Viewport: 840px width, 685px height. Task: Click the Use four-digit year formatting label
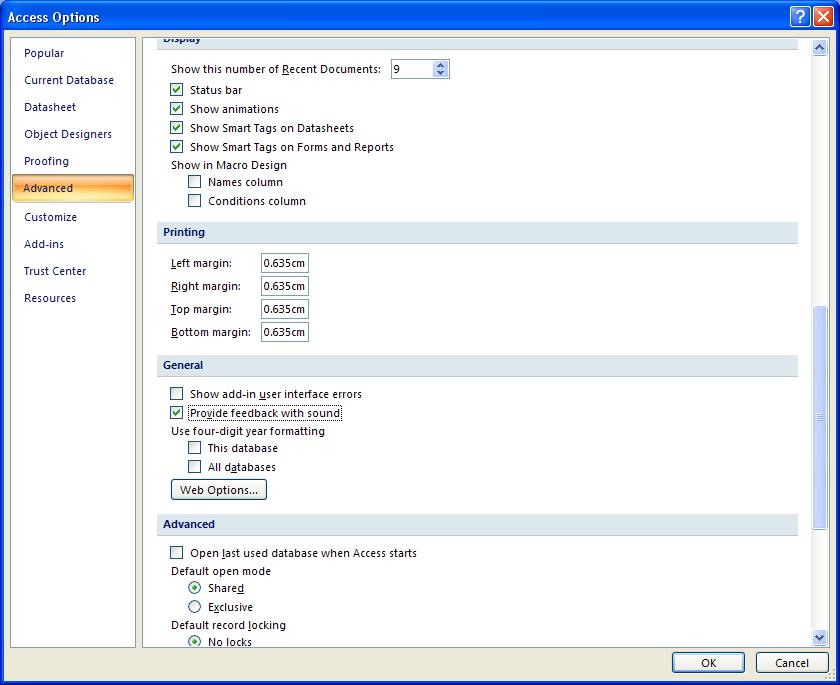[248, 431]
